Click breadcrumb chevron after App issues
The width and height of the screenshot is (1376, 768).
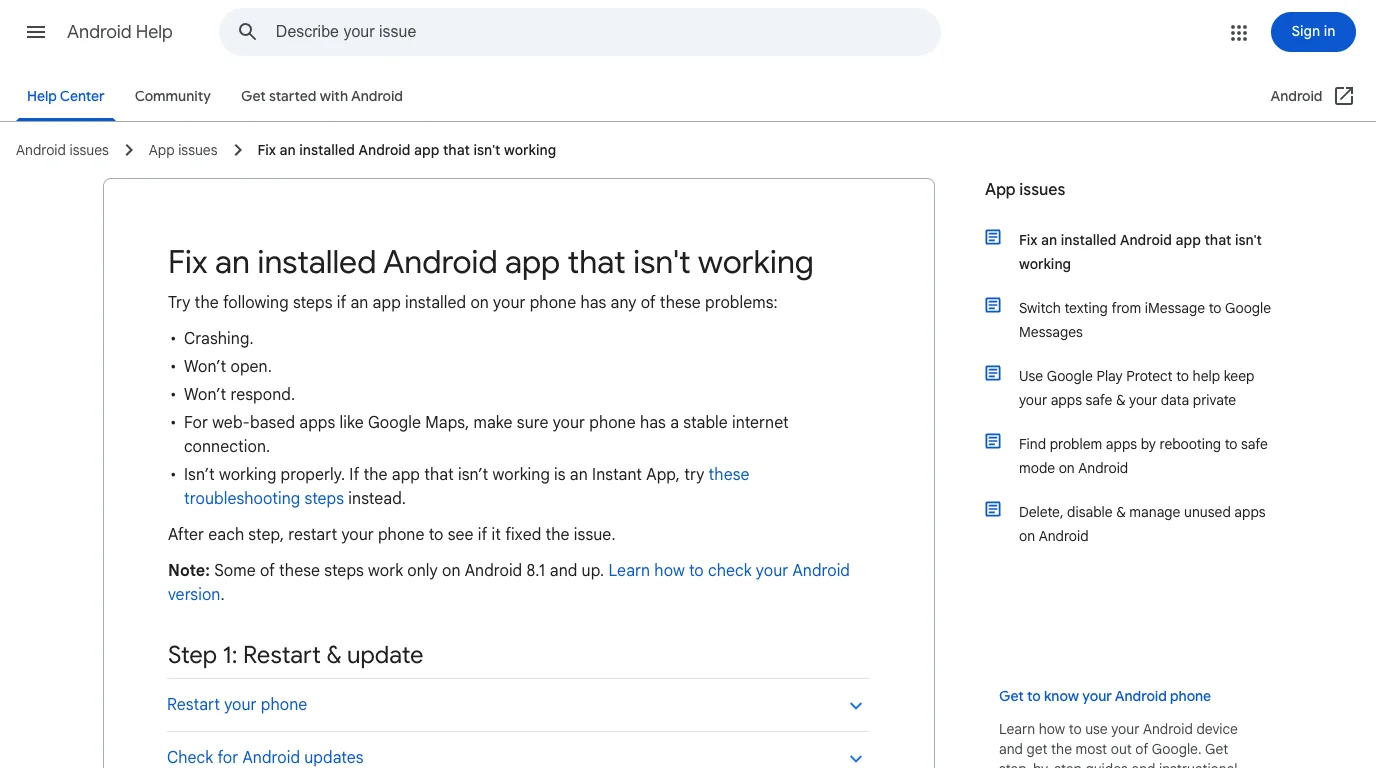[238, 150]
